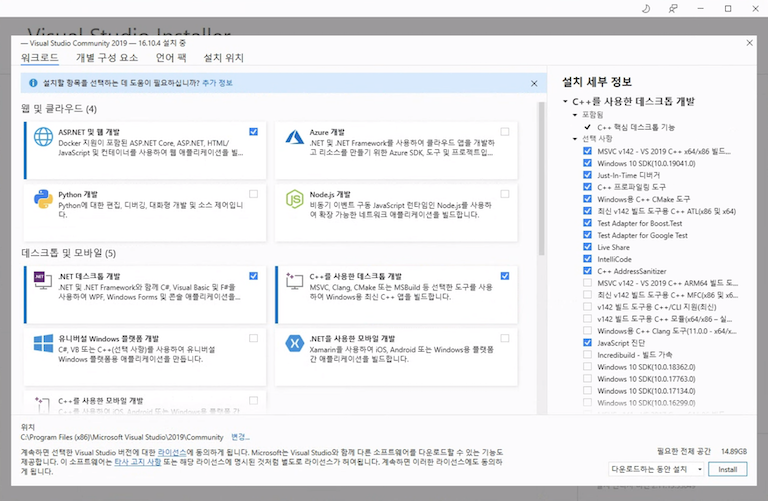768x501 pixels.
Task: Check MSVC v142 ARM64 build tools
Action: (x=587, y=283)
